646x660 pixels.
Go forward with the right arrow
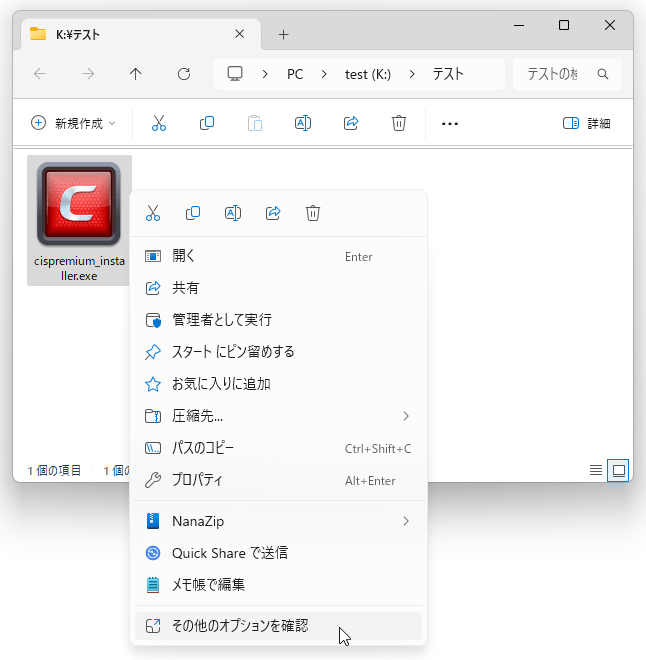click(88, 74)
